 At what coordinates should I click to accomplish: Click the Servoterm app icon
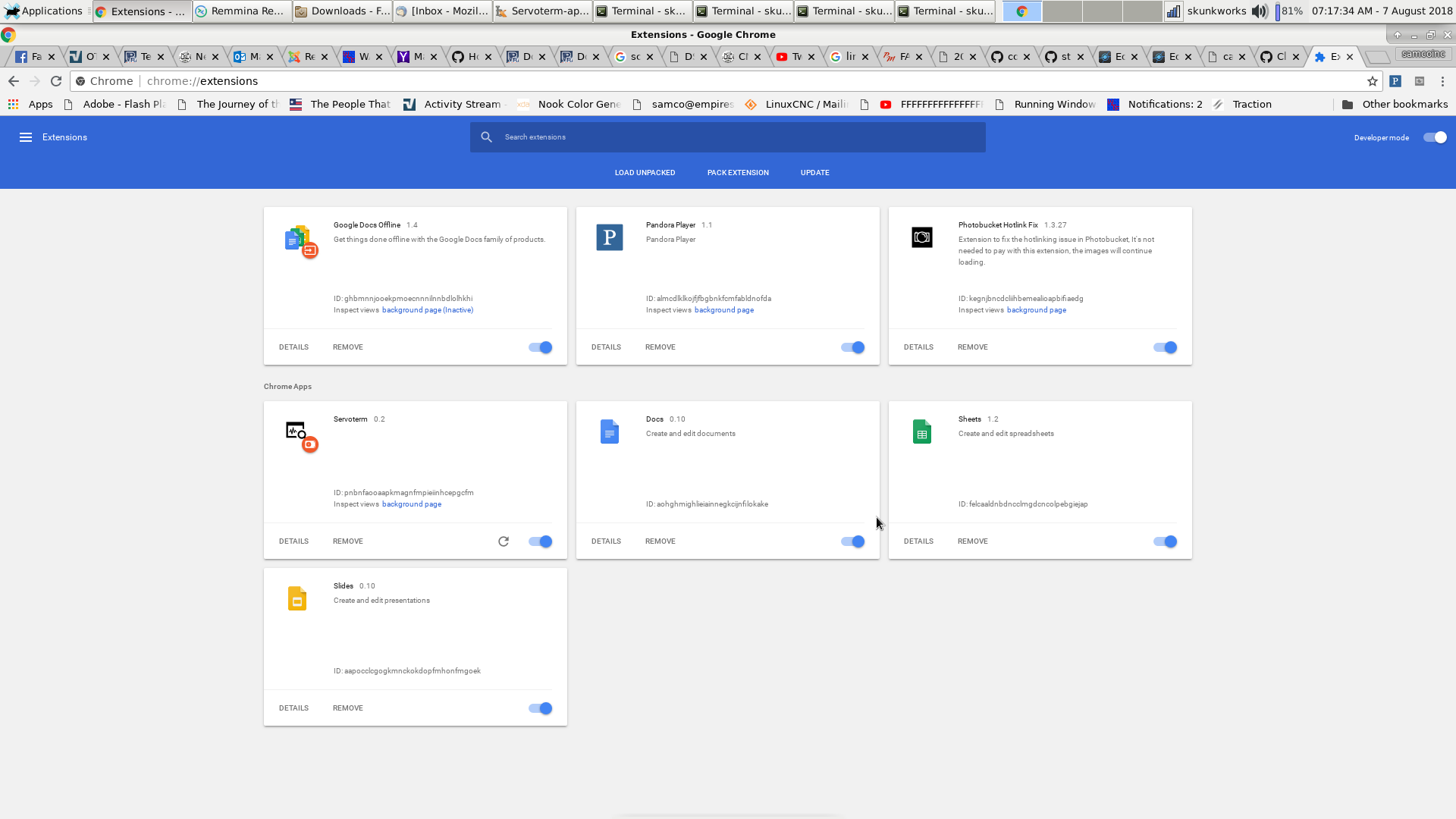tap(300, 435)
